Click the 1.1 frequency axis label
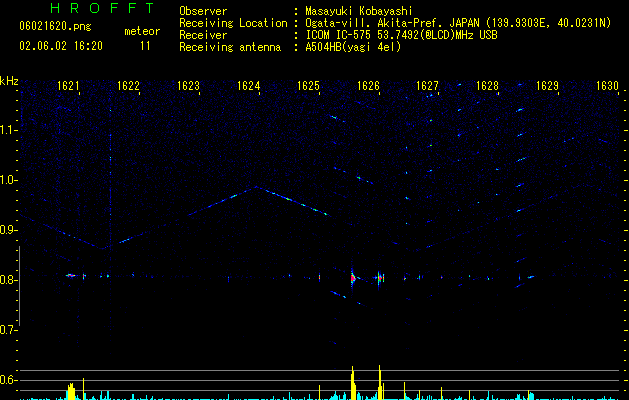 [x=9, y=130]
